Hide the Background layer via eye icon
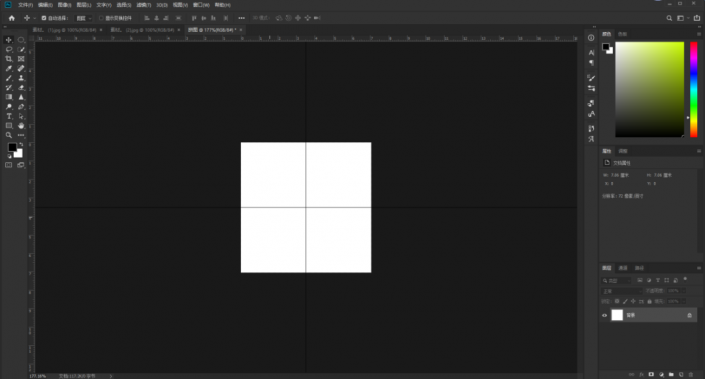 coord(604,315)
